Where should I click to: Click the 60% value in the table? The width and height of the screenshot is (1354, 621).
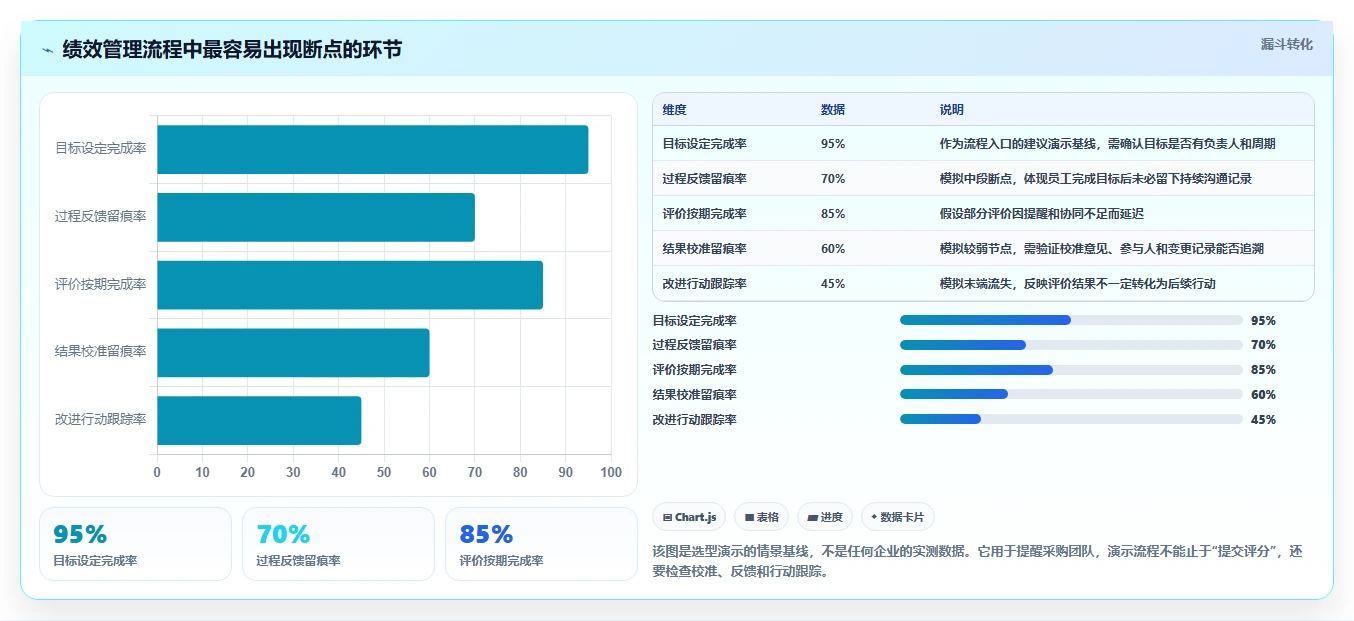click(x=833, y=249)
